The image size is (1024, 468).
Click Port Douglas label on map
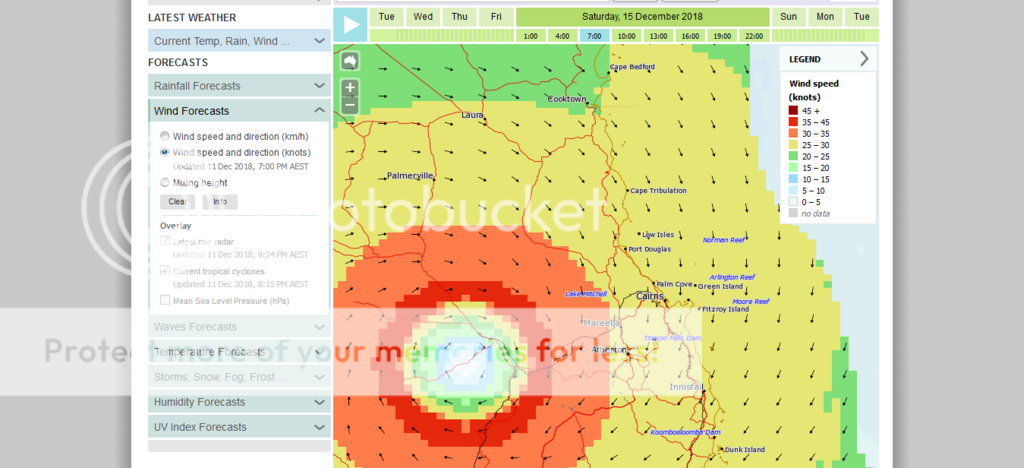(649, 249)
